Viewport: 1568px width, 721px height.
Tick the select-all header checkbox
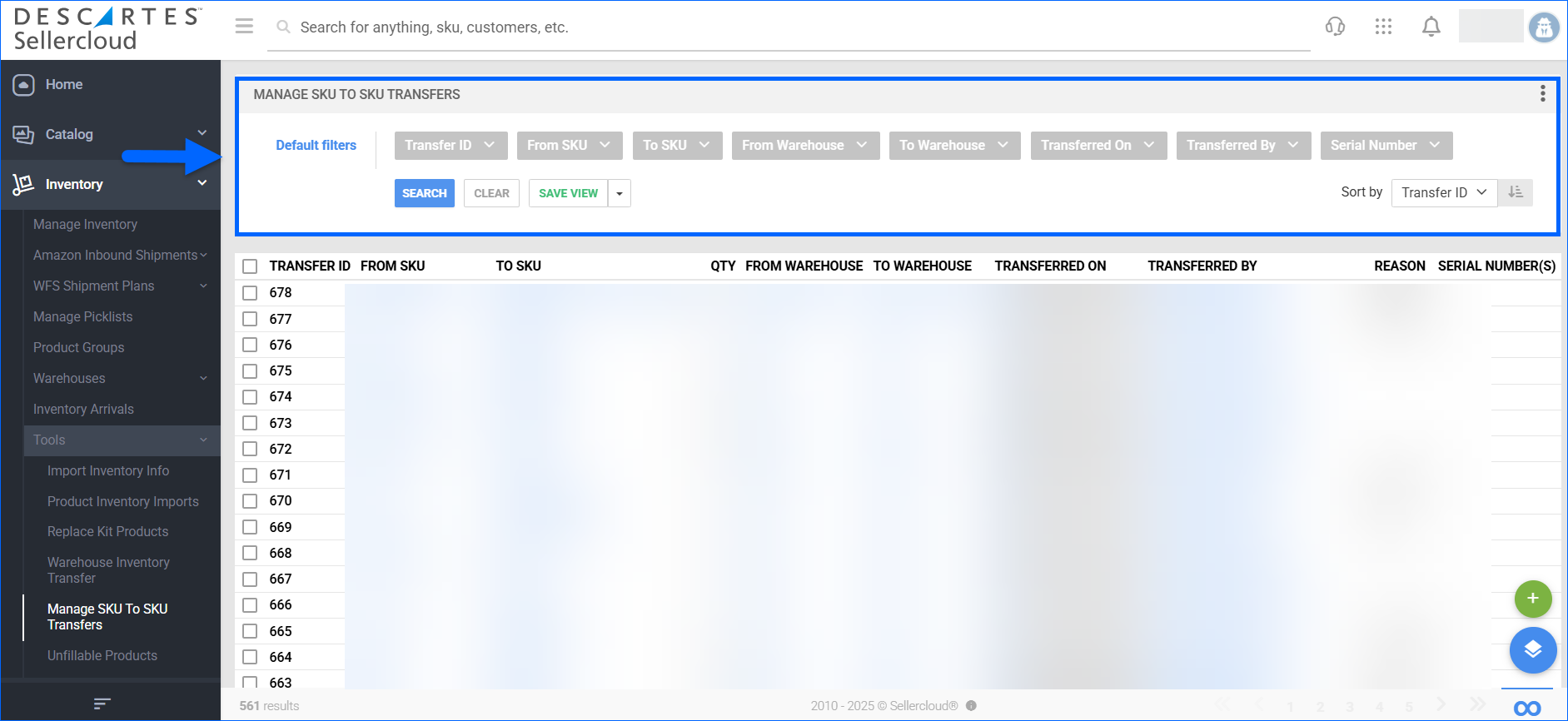point(250,266)
